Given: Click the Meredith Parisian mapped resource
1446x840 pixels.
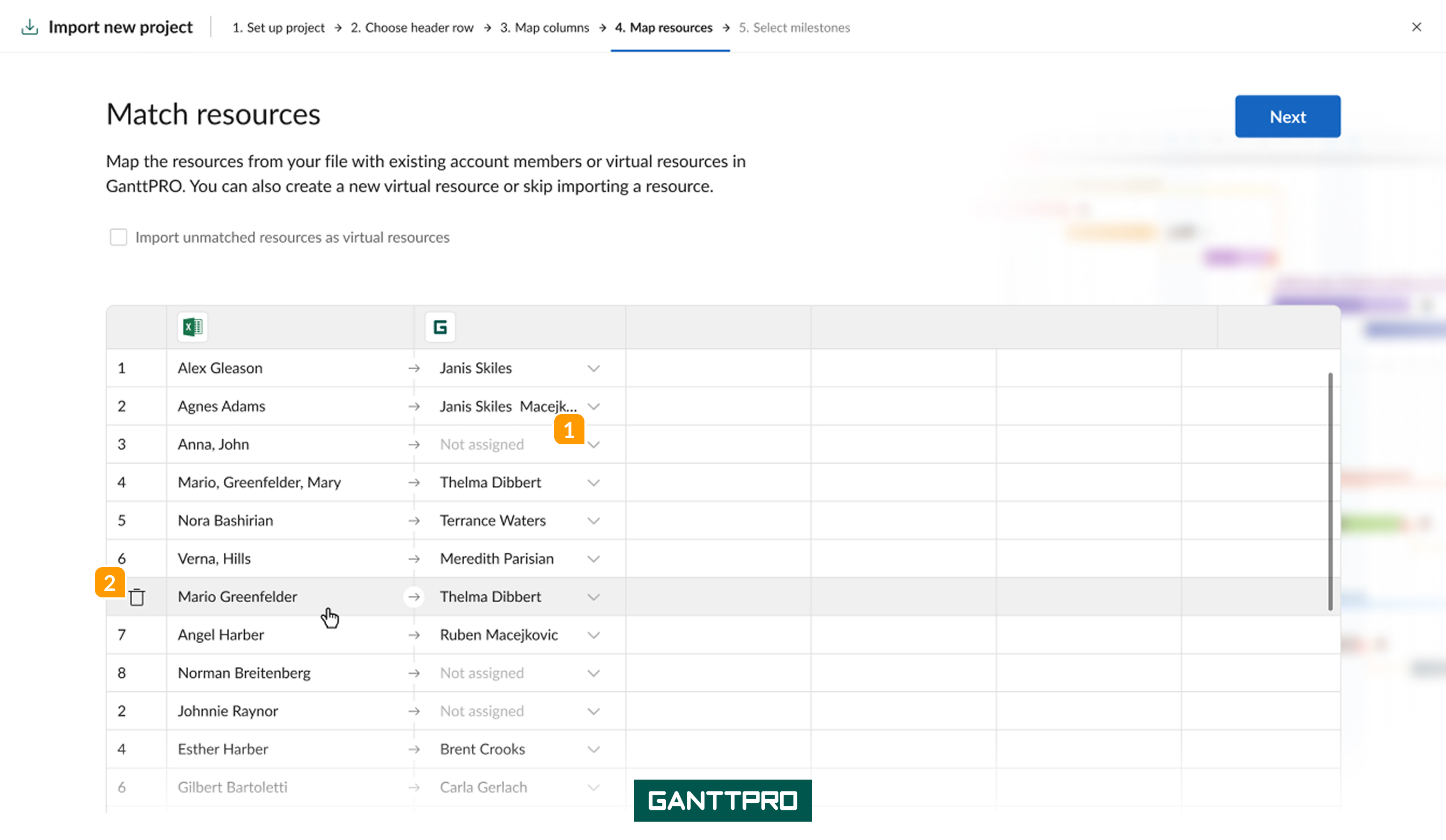Looking at the screenshot, I should (497, 559).
